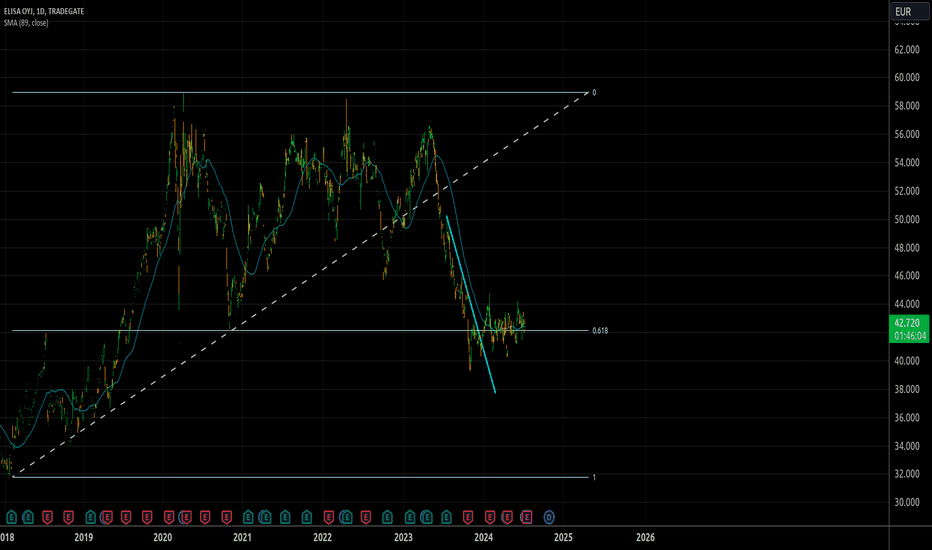932x550 pixels.
Task: Click the red earnings marker nearest above the 2024 label
Action: (489, 517)
